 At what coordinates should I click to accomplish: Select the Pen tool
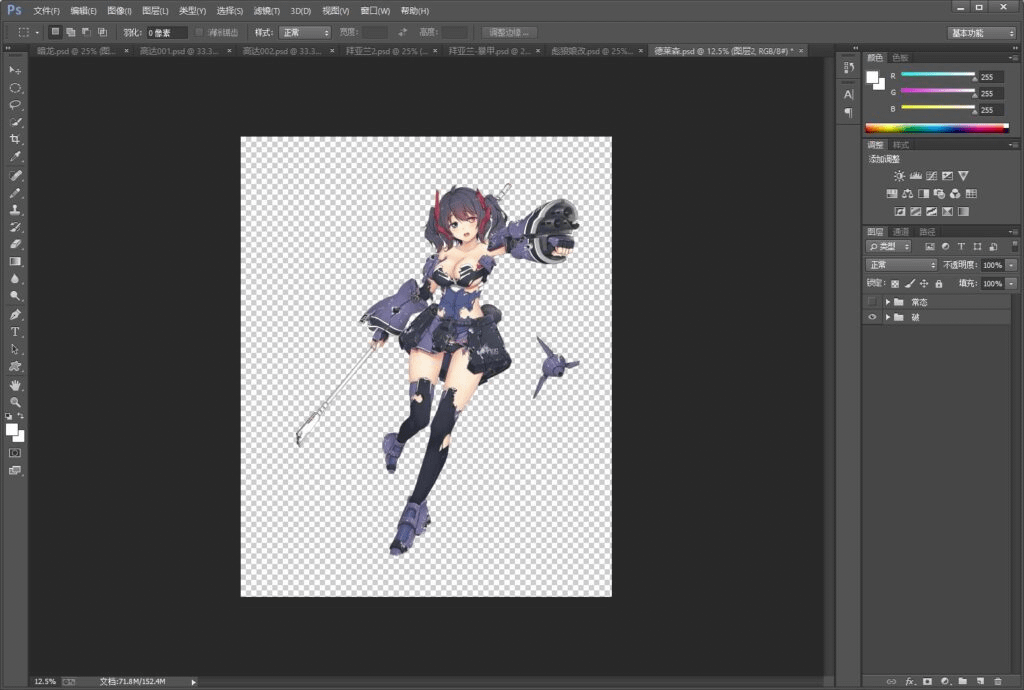tap(14, 315)
